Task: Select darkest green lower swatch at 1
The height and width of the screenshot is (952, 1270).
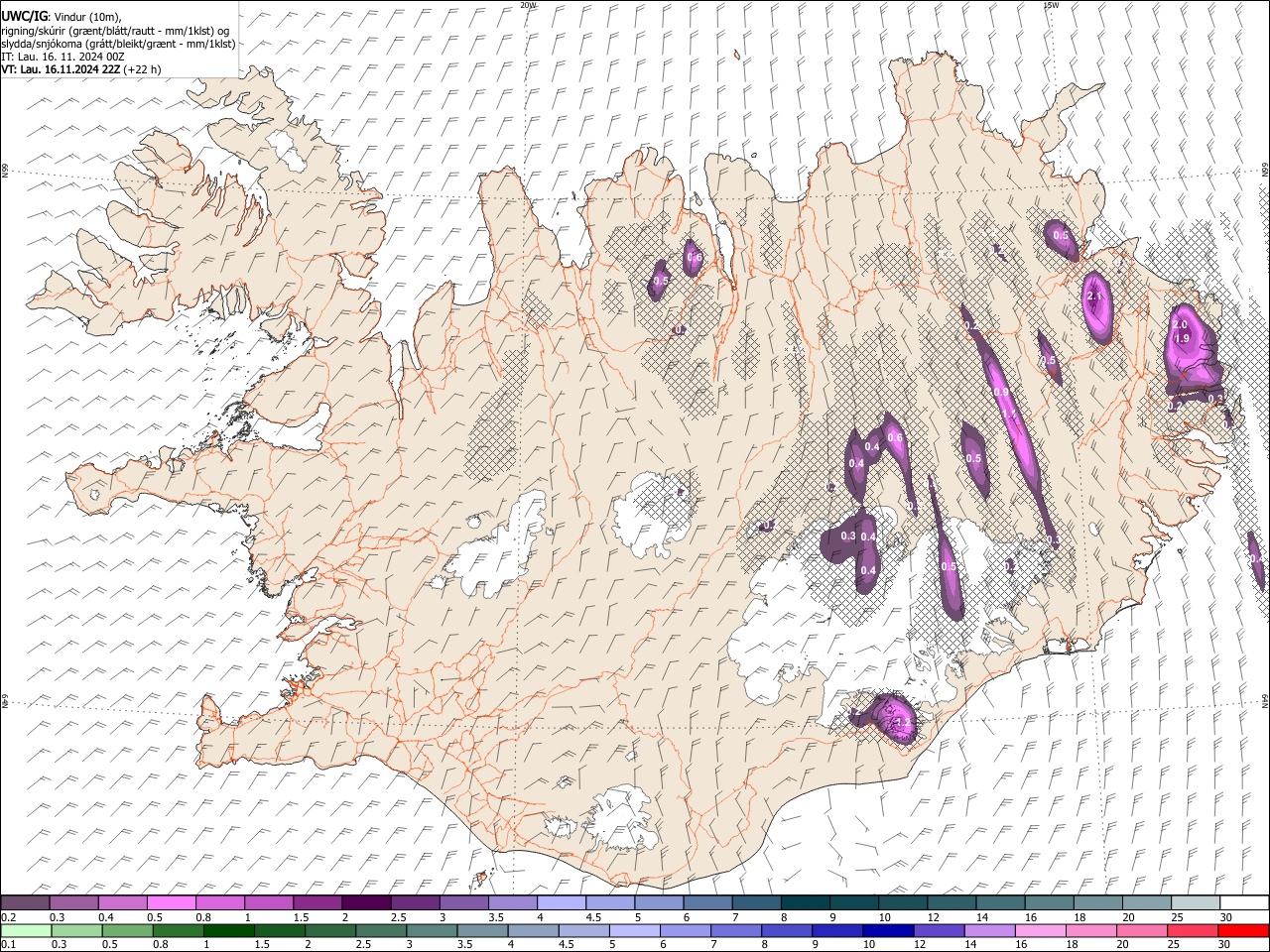Action: coord(229,931)
